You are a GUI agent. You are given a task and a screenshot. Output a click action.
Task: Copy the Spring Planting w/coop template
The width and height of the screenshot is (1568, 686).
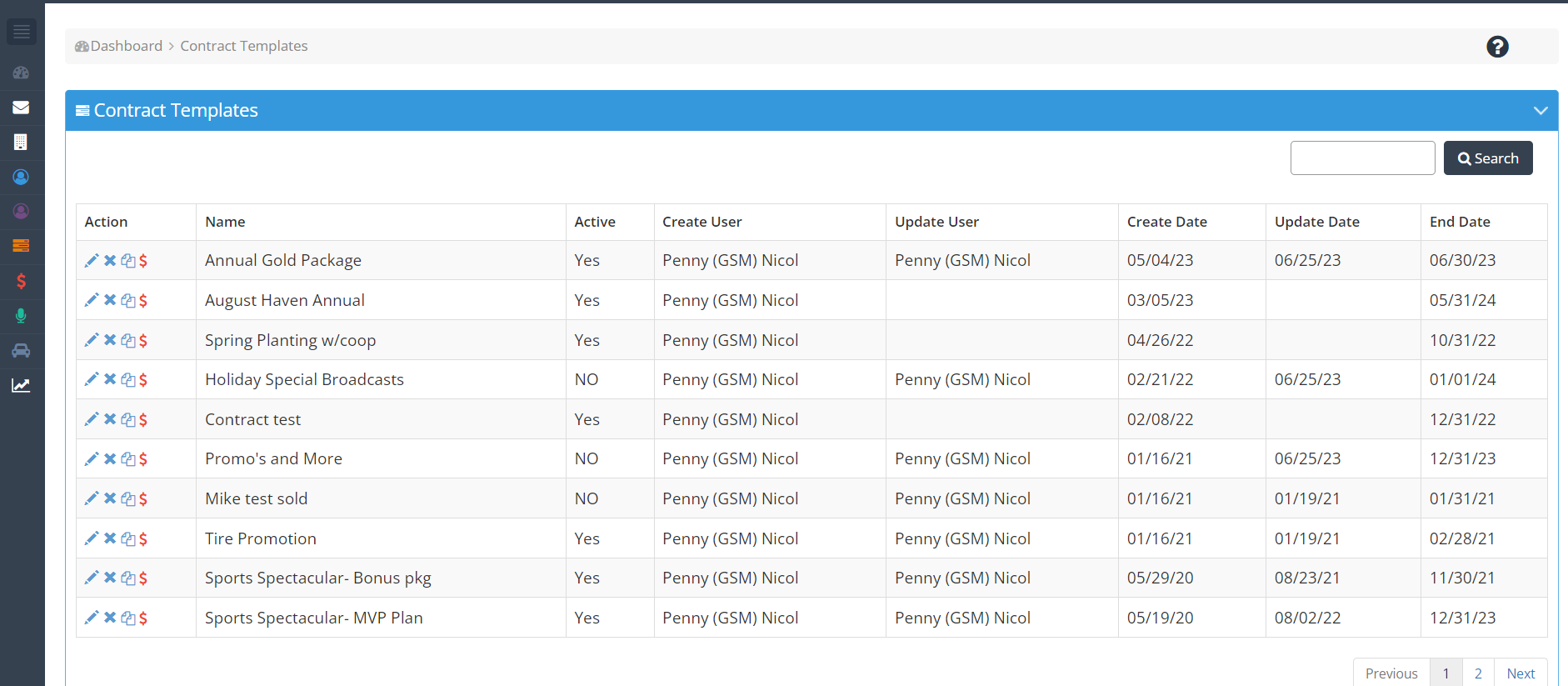click(128, 340)
